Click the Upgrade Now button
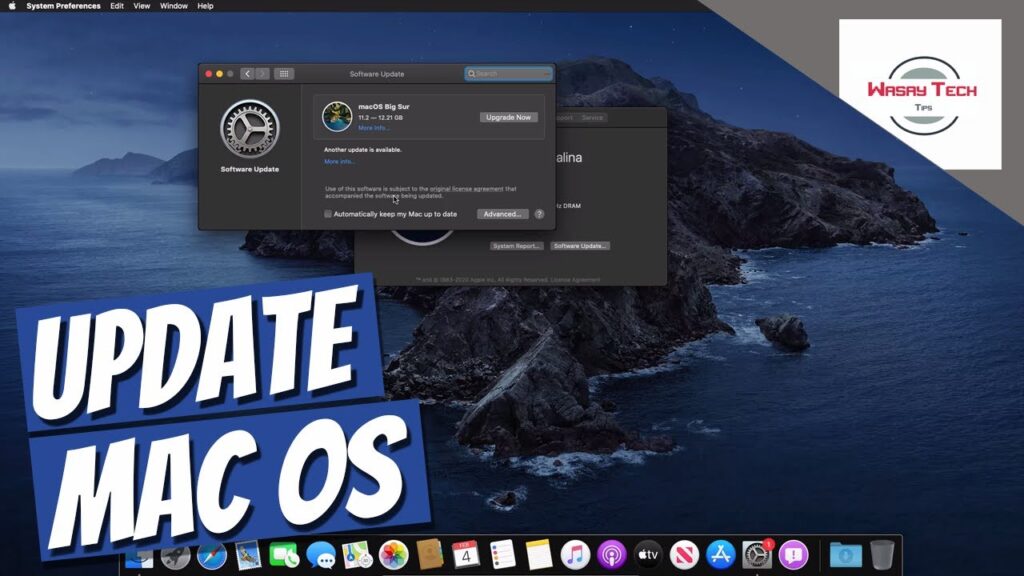The height and width of the screenshot is (576, 1024). 508,117
